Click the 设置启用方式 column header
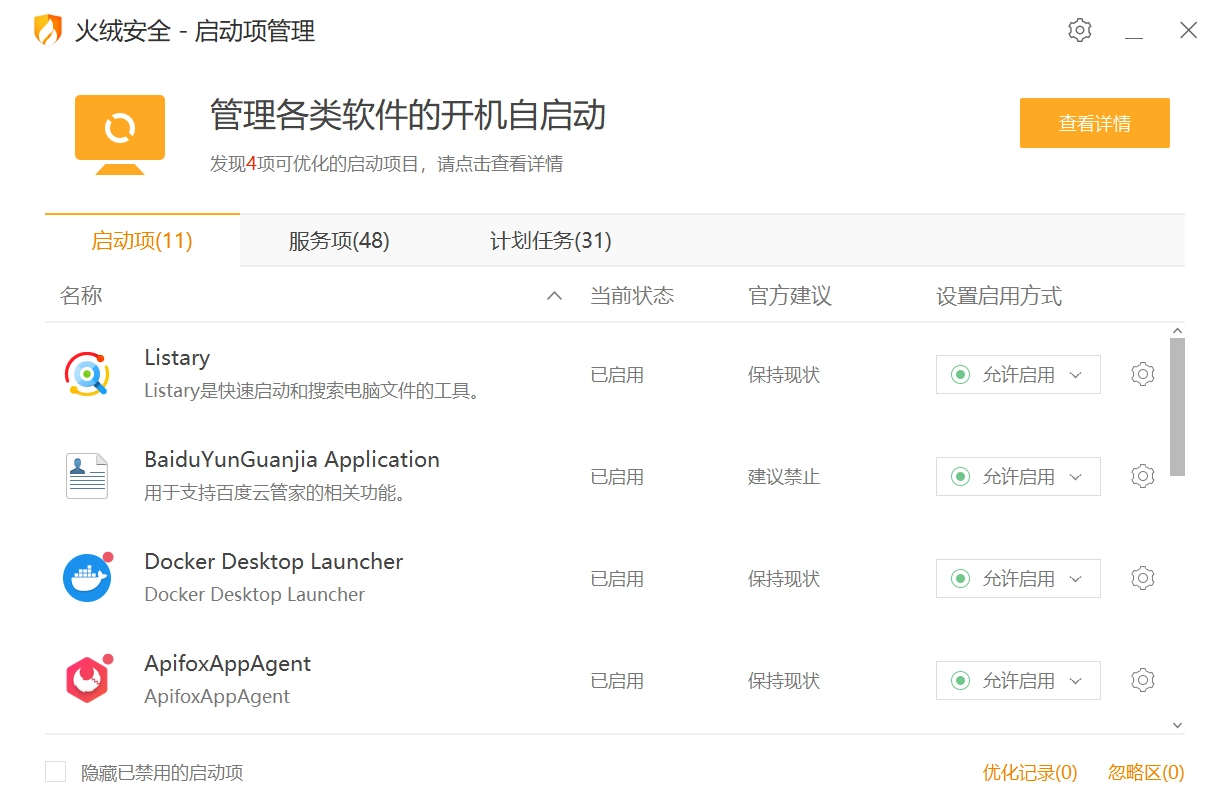 (x=999, y=296)
